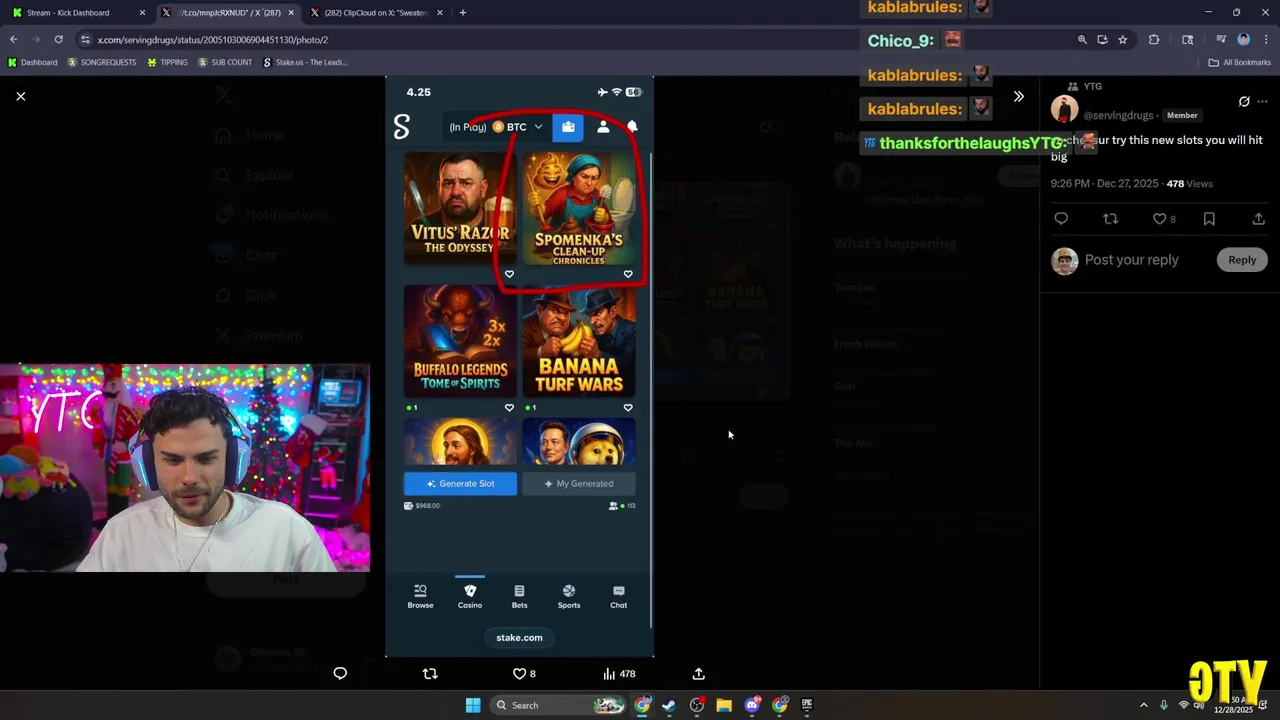Click the Generate Slot button
The width and height of the screenshot is (1280, 720).
tap(460, 484)
